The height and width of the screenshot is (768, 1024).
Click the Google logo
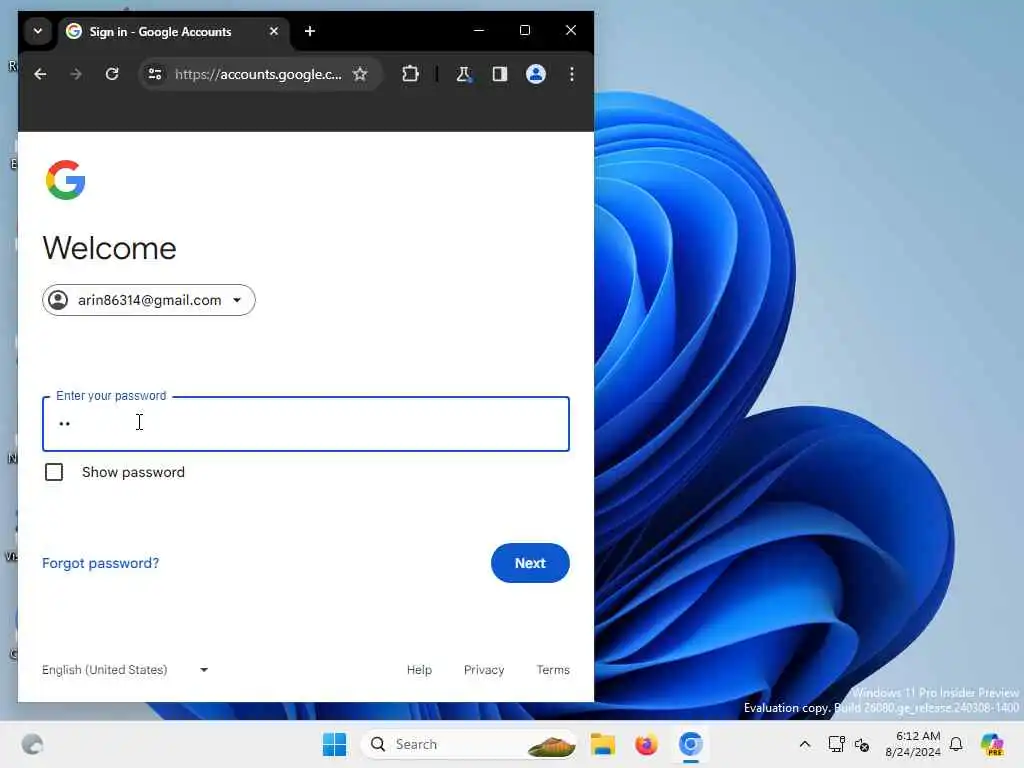click(65, 180)
